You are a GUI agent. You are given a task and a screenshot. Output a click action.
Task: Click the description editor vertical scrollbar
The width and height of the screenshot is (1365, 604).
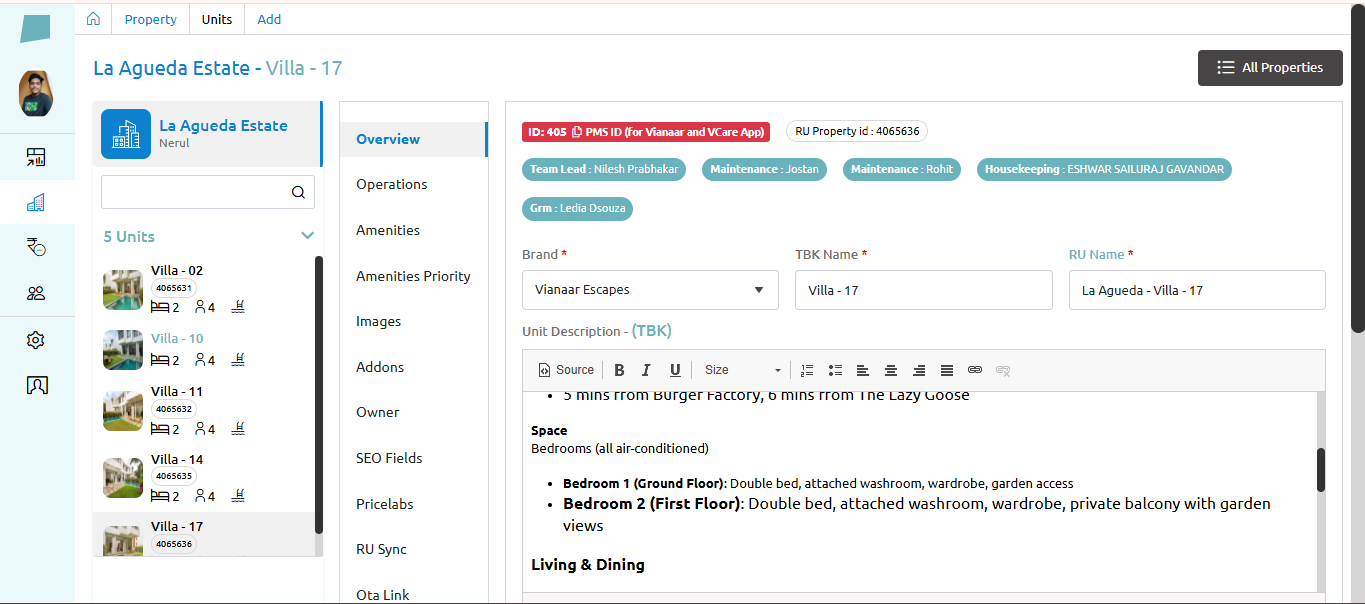pyautogui.click(x=1320, y=470)
